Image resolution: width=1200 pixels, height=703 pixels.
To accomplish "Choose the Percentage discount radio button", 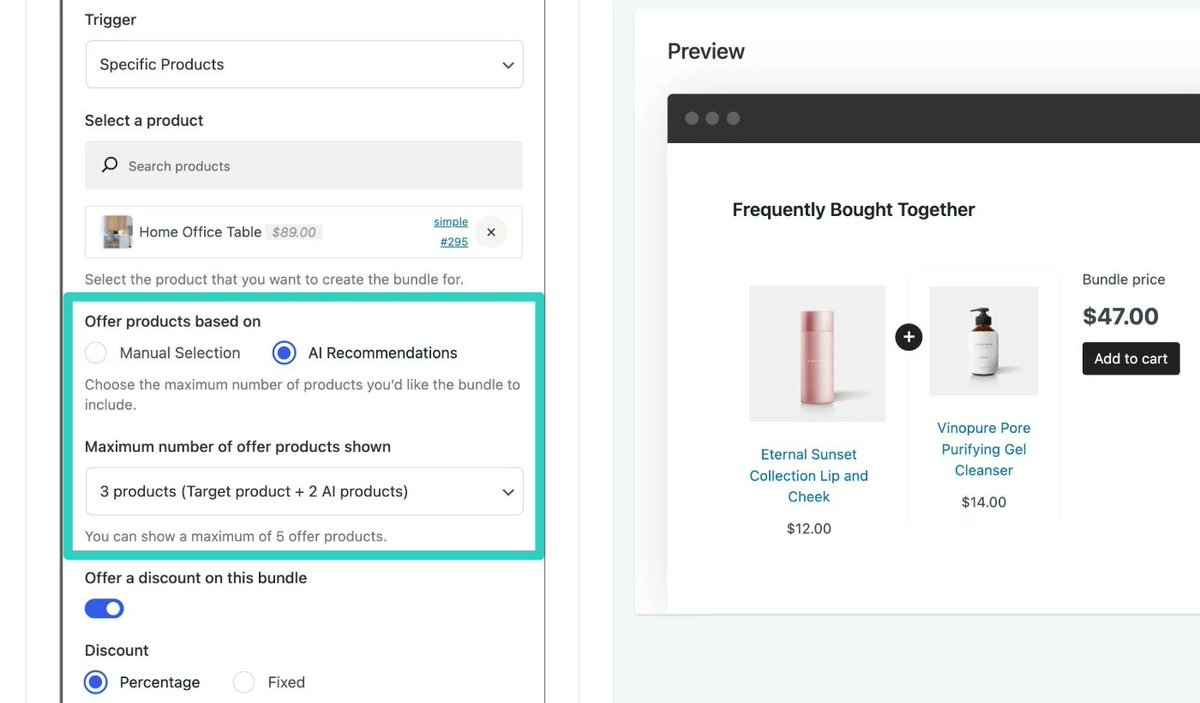I will pyautogui.click(x=96, y=682).
